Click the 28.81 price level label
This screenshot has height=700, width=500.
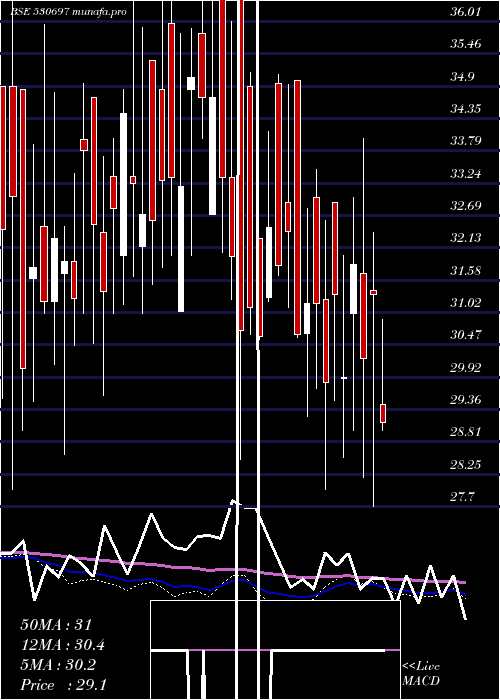[466, 432]
